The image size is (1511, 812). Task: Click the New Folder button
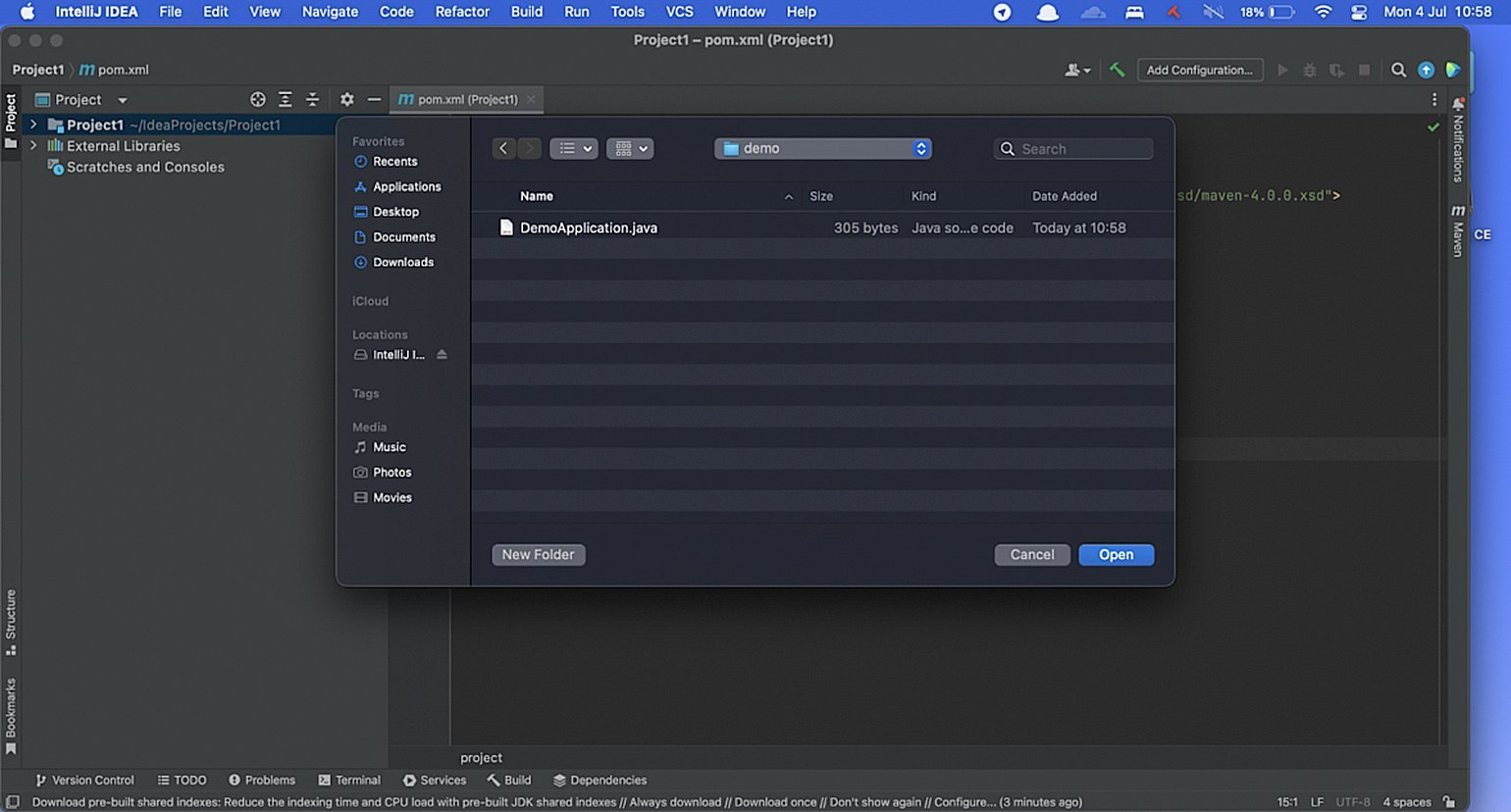(538, 554)
